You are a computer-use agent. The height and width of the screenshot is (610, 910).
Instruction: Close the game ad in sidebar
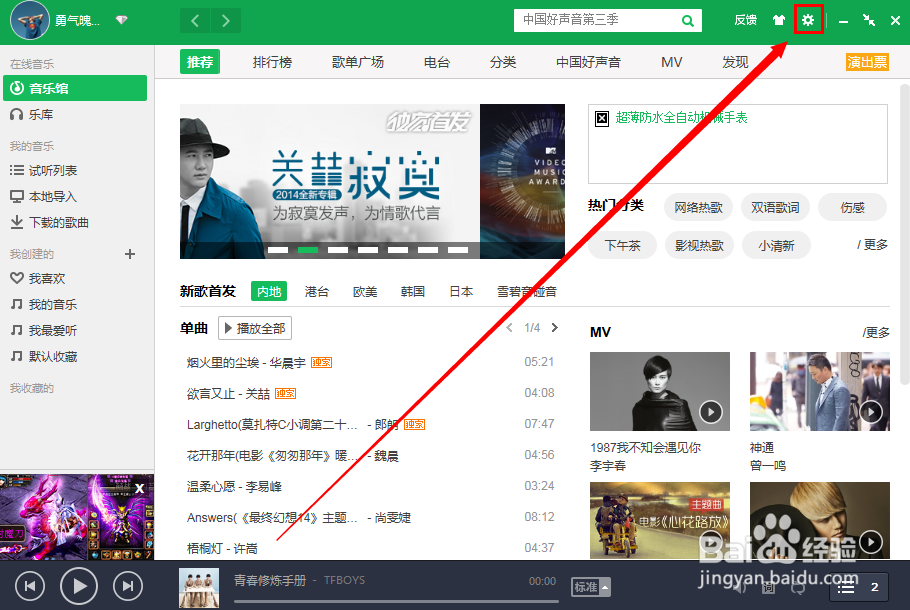tap(139, 489)
